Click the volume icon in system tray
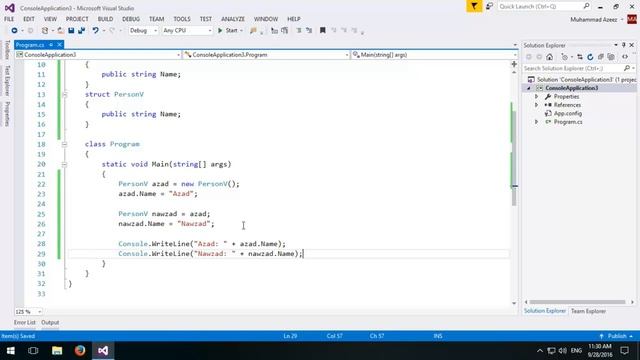 click(563, 351)
